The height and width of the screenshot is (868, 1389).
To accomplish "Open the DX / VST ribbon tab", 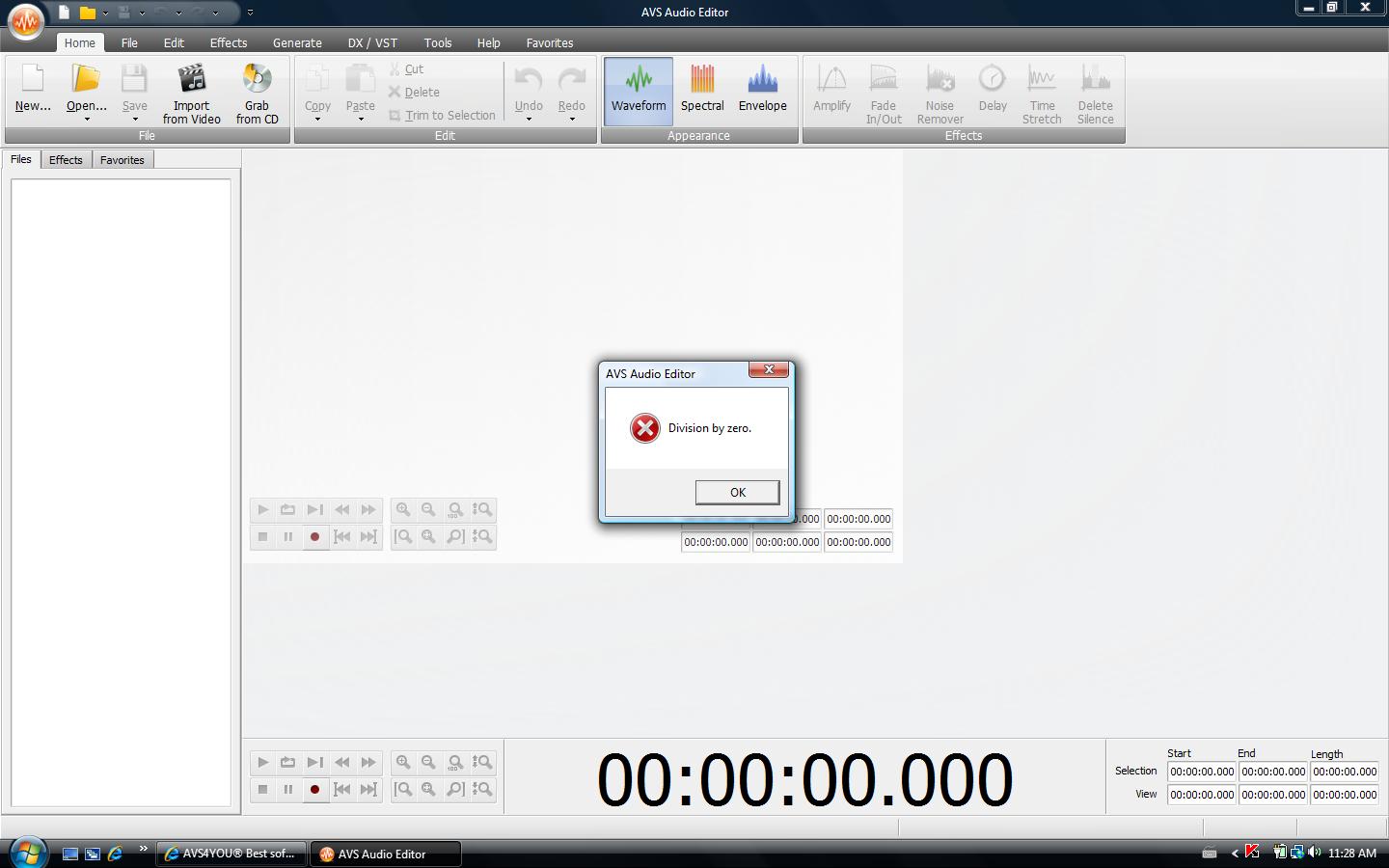I will click(372, 42).
